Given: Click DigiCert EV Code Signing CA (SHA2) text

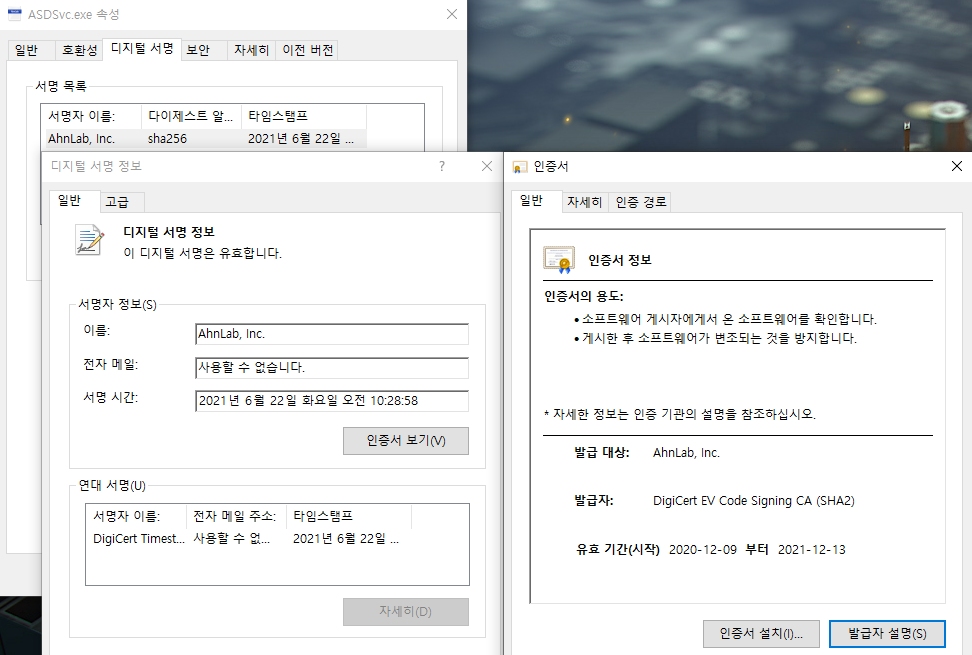Looking at the screenshot, I should [754, 501].
